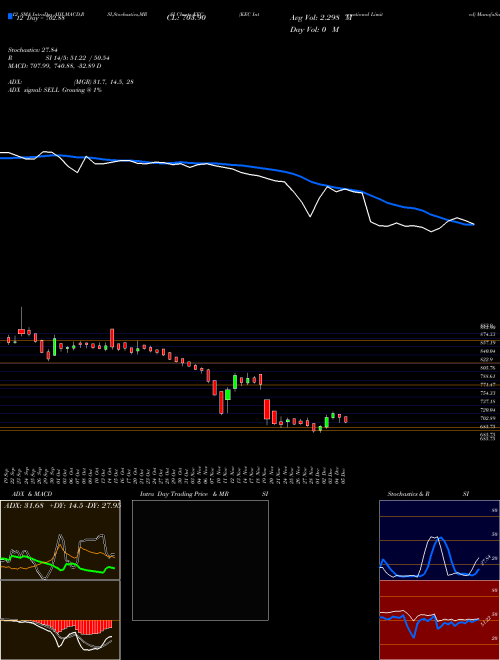Select the 'Stochastics: 27.84' reading
This screenshot has height=660, width=500.
coord(33,50)
